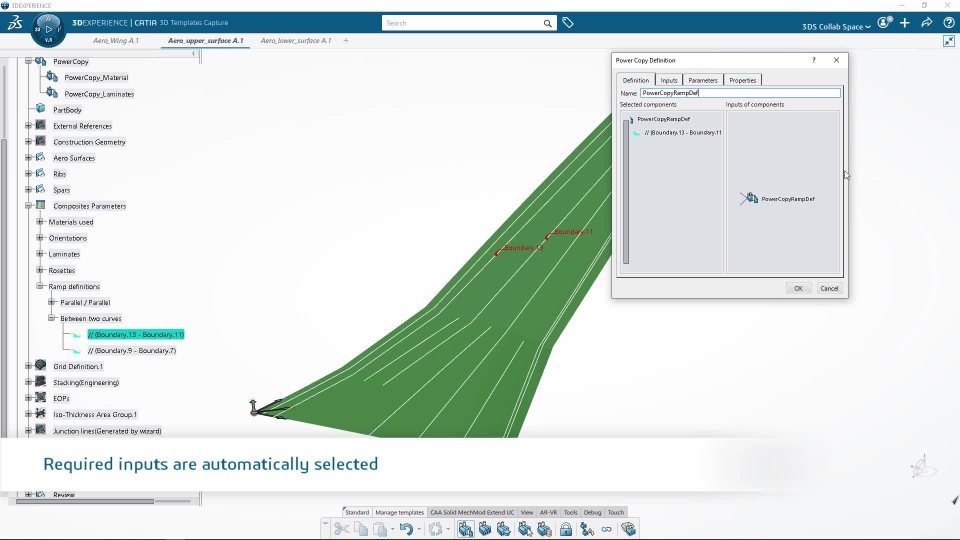Close the Power Copy Definition dialog

click(x=836, y=60)
